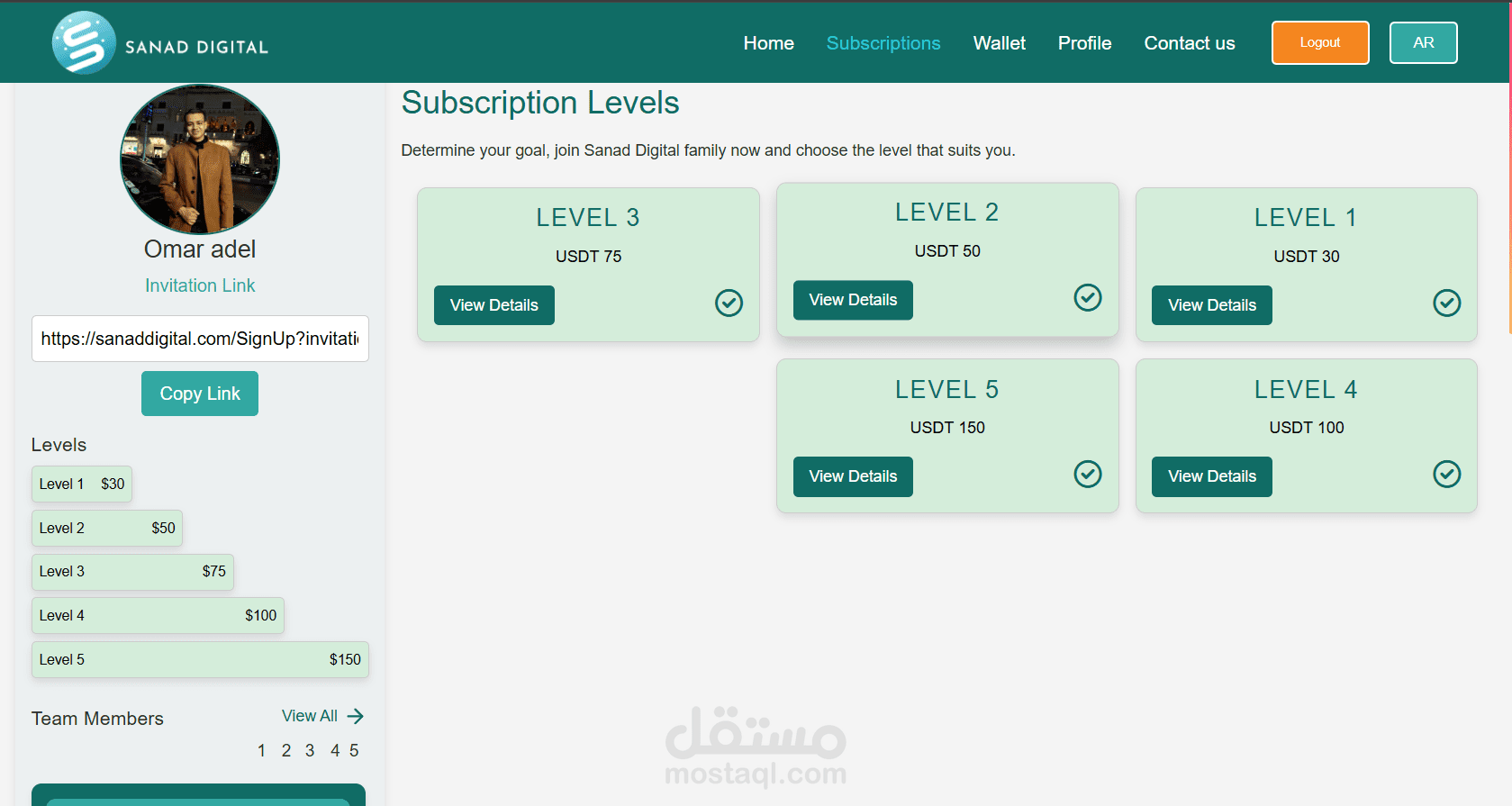Open the Profile page
This screenshot has height=806, width=1512.
[1084, 43]
